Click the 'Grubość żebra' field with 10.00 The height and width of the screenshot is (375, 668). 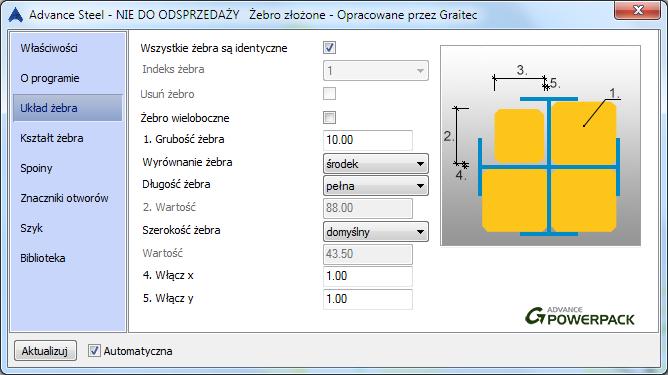(368, 140)
